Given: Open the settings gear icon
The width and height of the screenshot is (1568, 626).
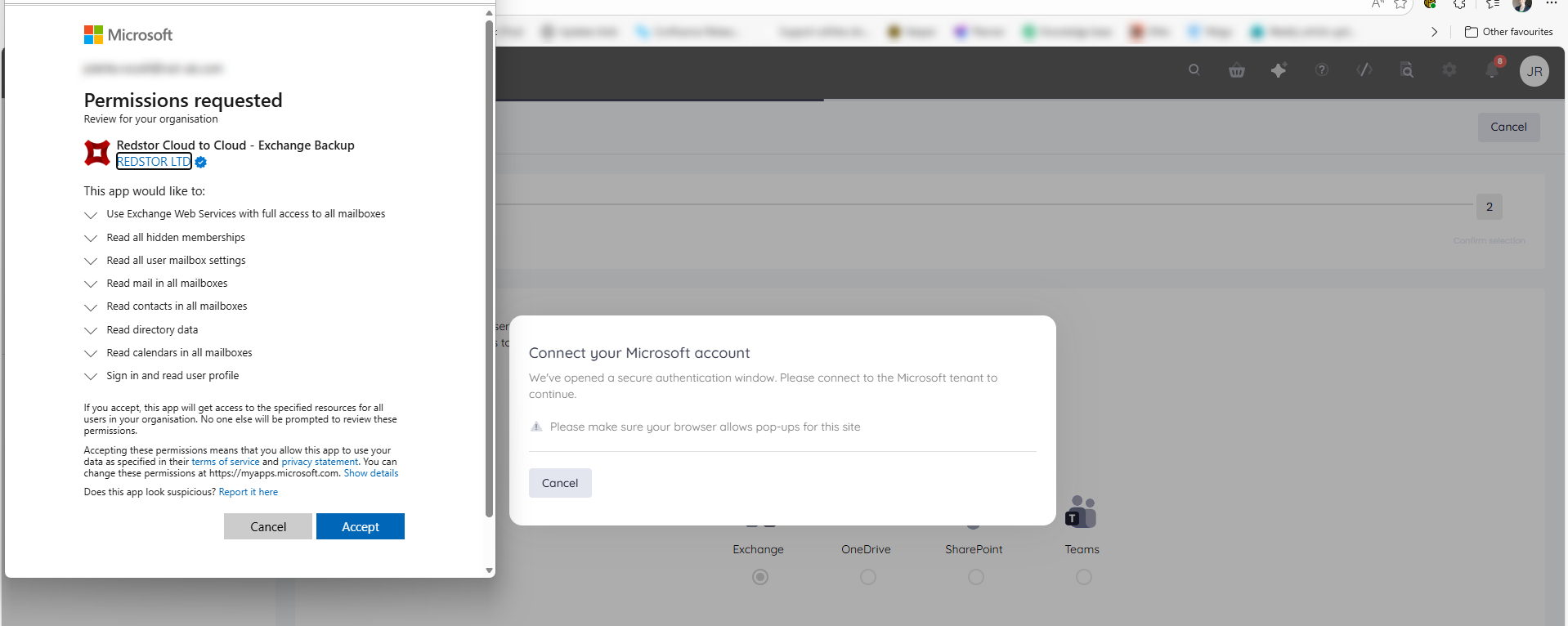Looking at the screenshot, I should tap(1449, 70).
